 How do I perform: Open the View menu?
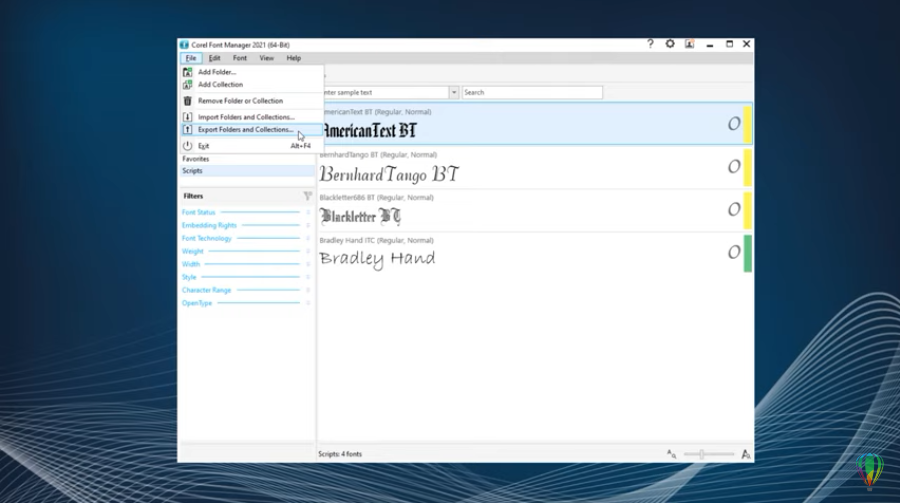[x=266, y=58]
